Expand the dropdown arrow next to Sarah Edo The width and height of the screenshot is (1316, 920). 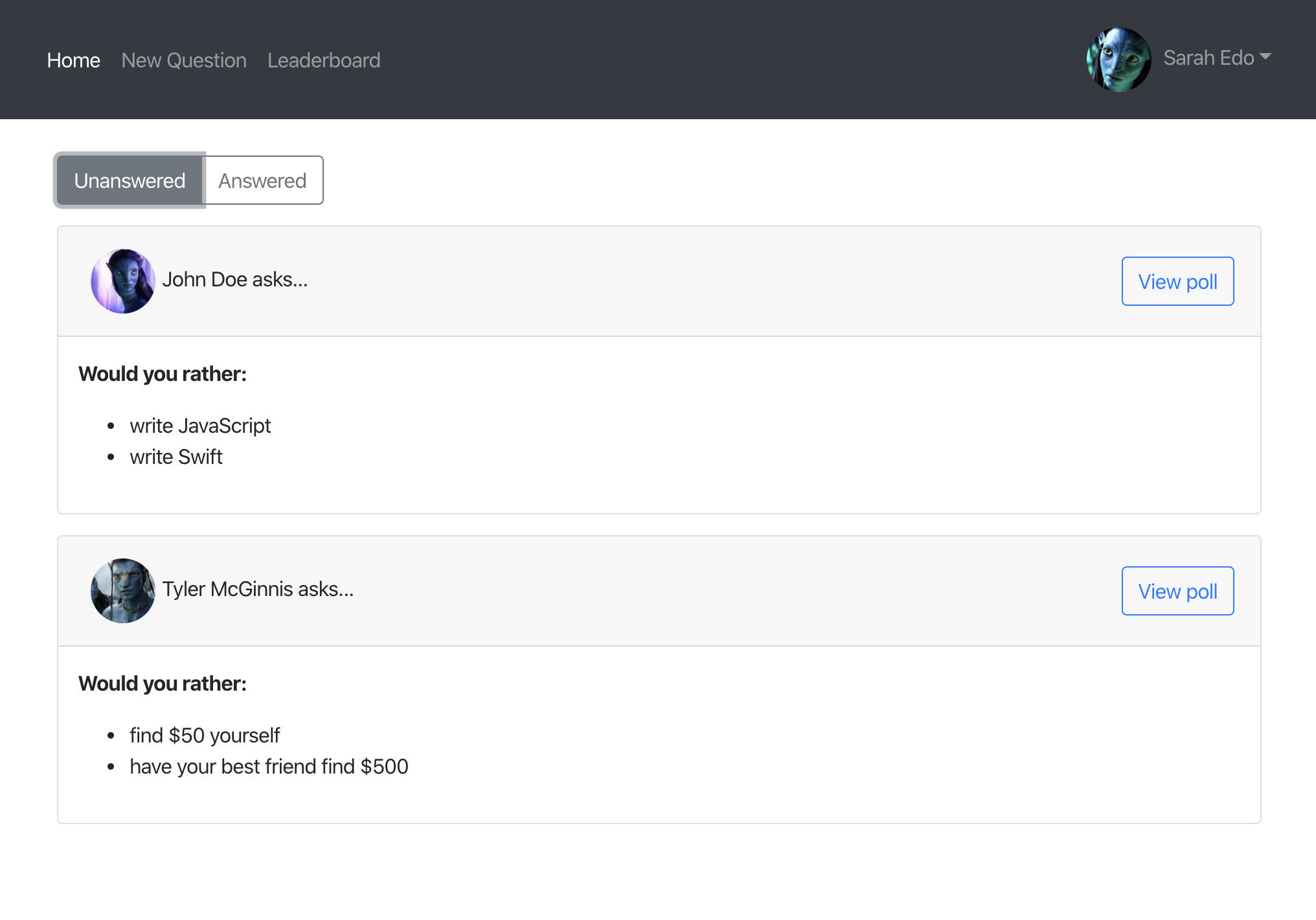[x=1266, y=58]
